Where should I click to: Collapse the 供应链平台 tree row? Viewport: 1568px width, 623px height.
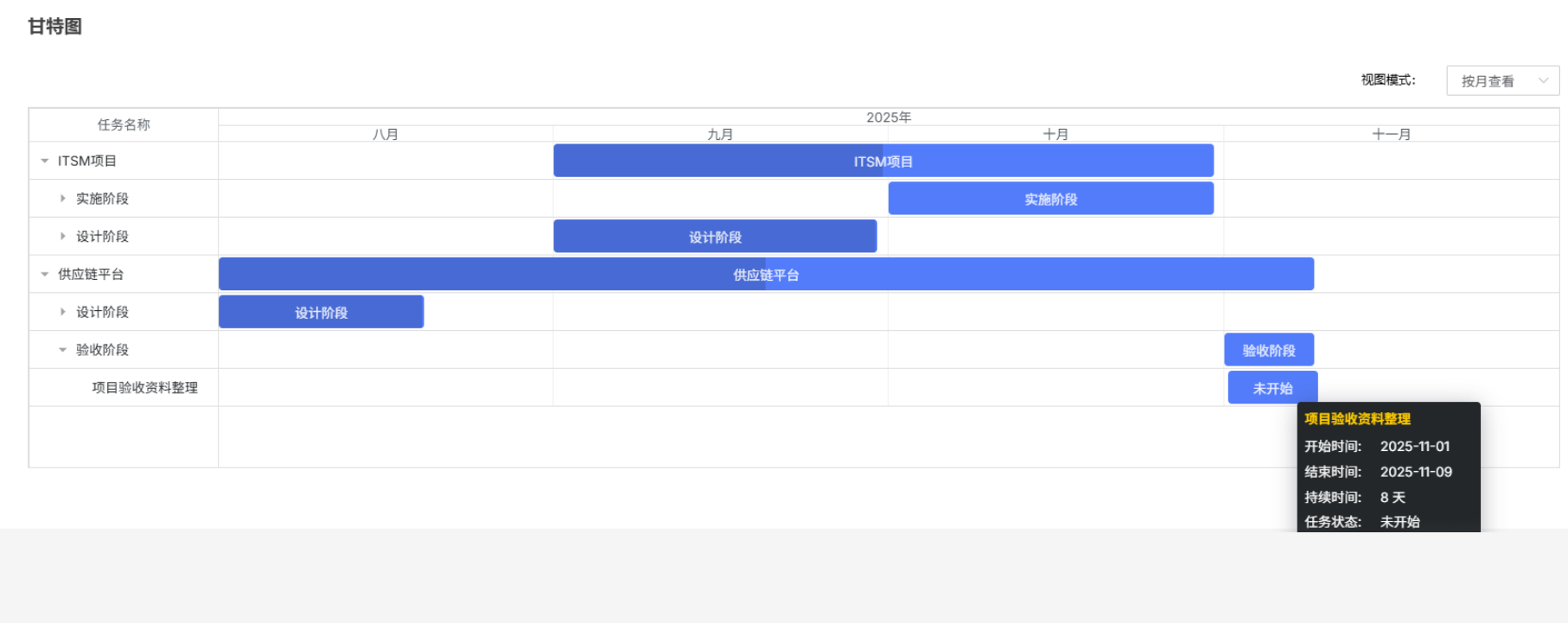pos(45,275)
